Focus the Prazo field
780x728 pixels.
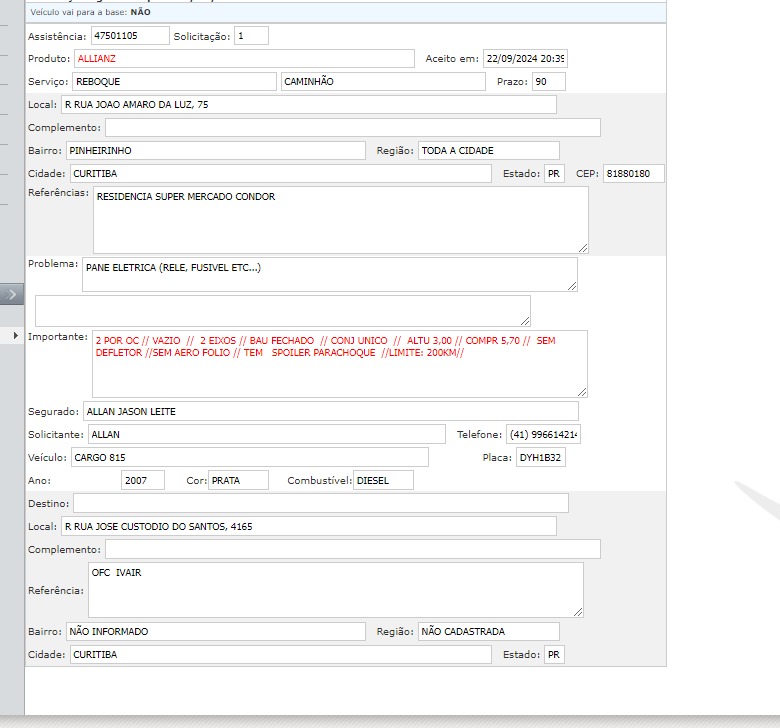pyautogui.click(x=547, y=82)
